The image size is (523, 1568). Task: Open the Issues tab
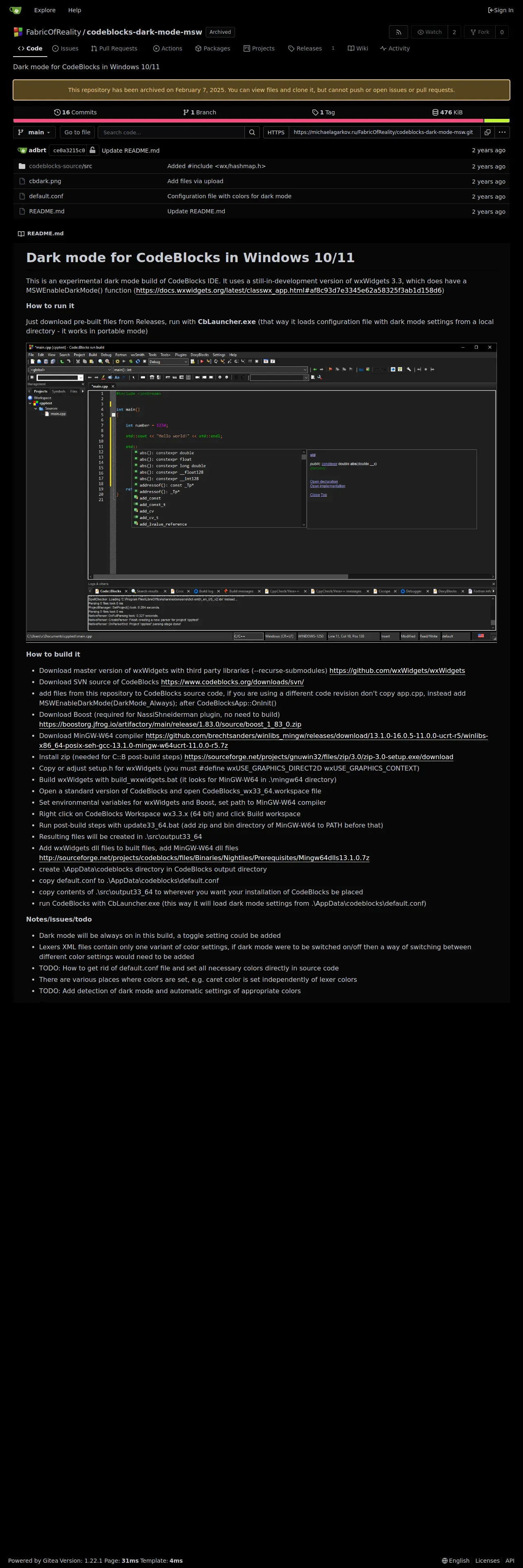pyautogui.click(x=65, y=49)
